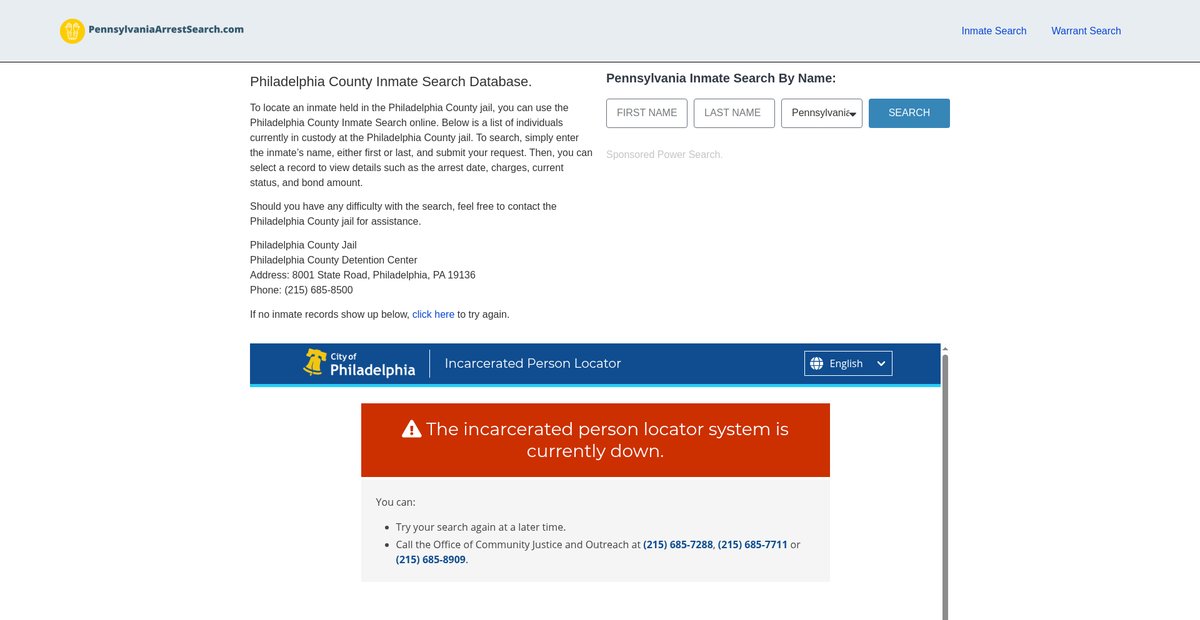Viewport: 1200px width, 620px height.
Task: Click the City of Philadelphia bell logo
Action: [x=315, y=363]
